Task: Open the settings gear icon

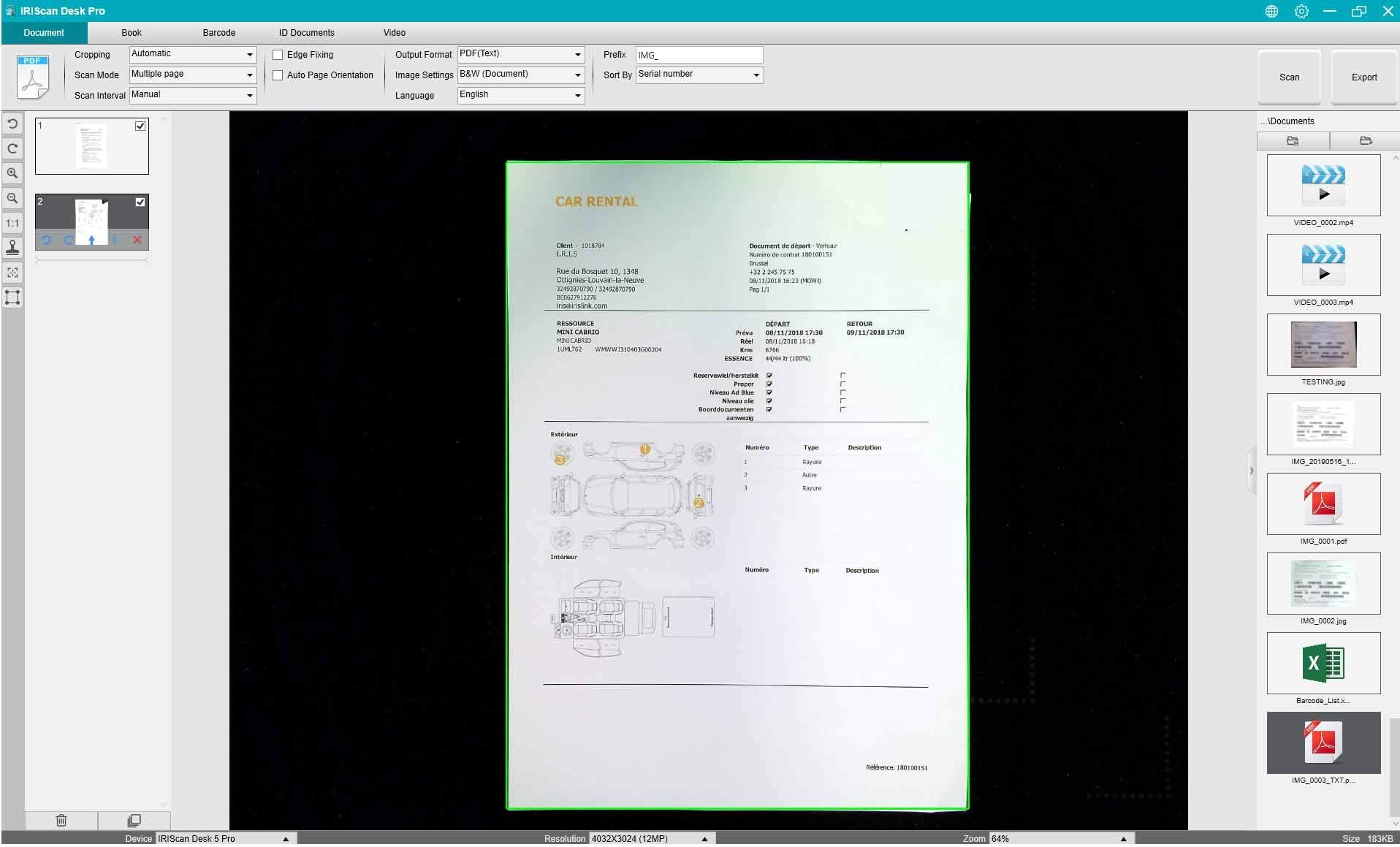Action: [x=1301, y=11]
